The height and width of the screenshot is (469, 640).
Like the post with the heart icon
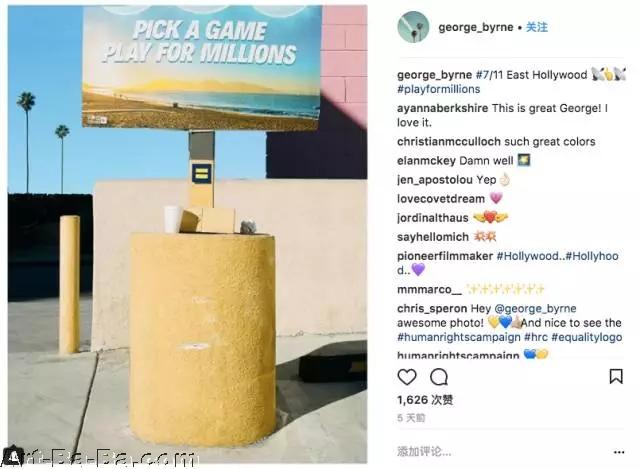pos(407,377)
